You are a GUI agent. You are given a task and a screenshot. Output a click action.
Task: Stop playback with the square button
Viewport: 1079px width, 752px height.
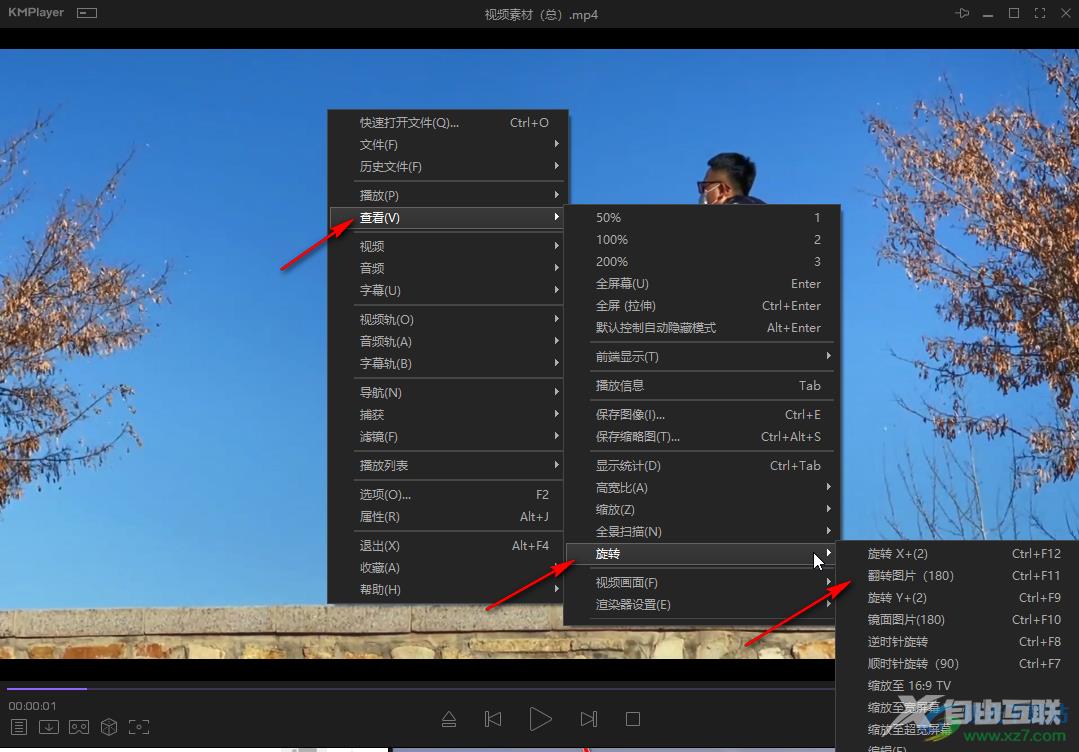(633, 720)
